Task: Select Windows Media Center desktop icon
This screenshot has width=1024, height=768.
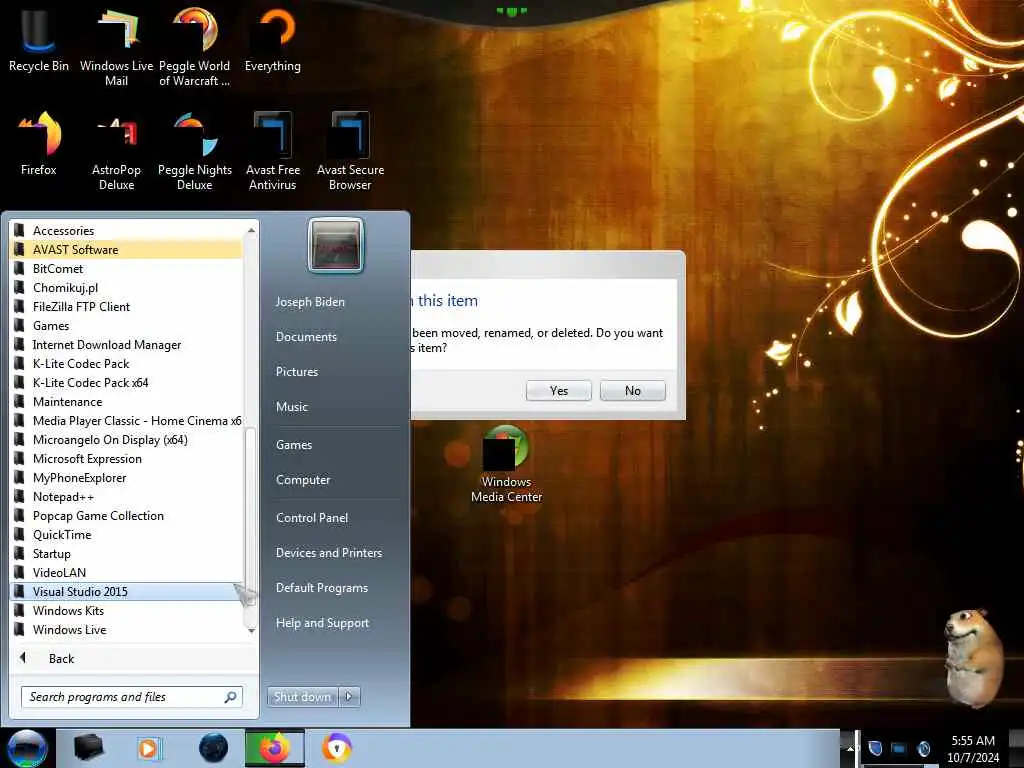Action: pos(506,464)
